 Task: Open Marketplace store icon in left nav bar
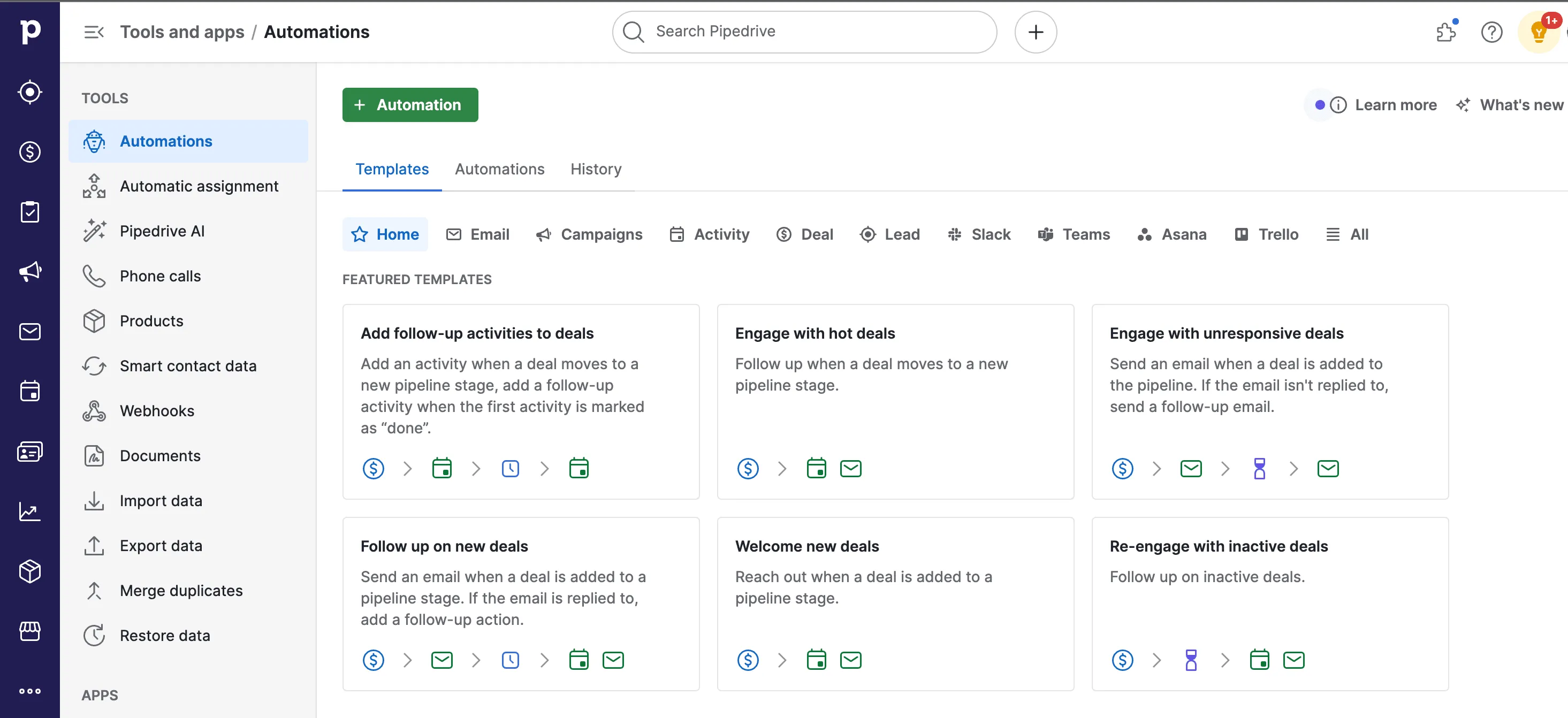(29, 631)
